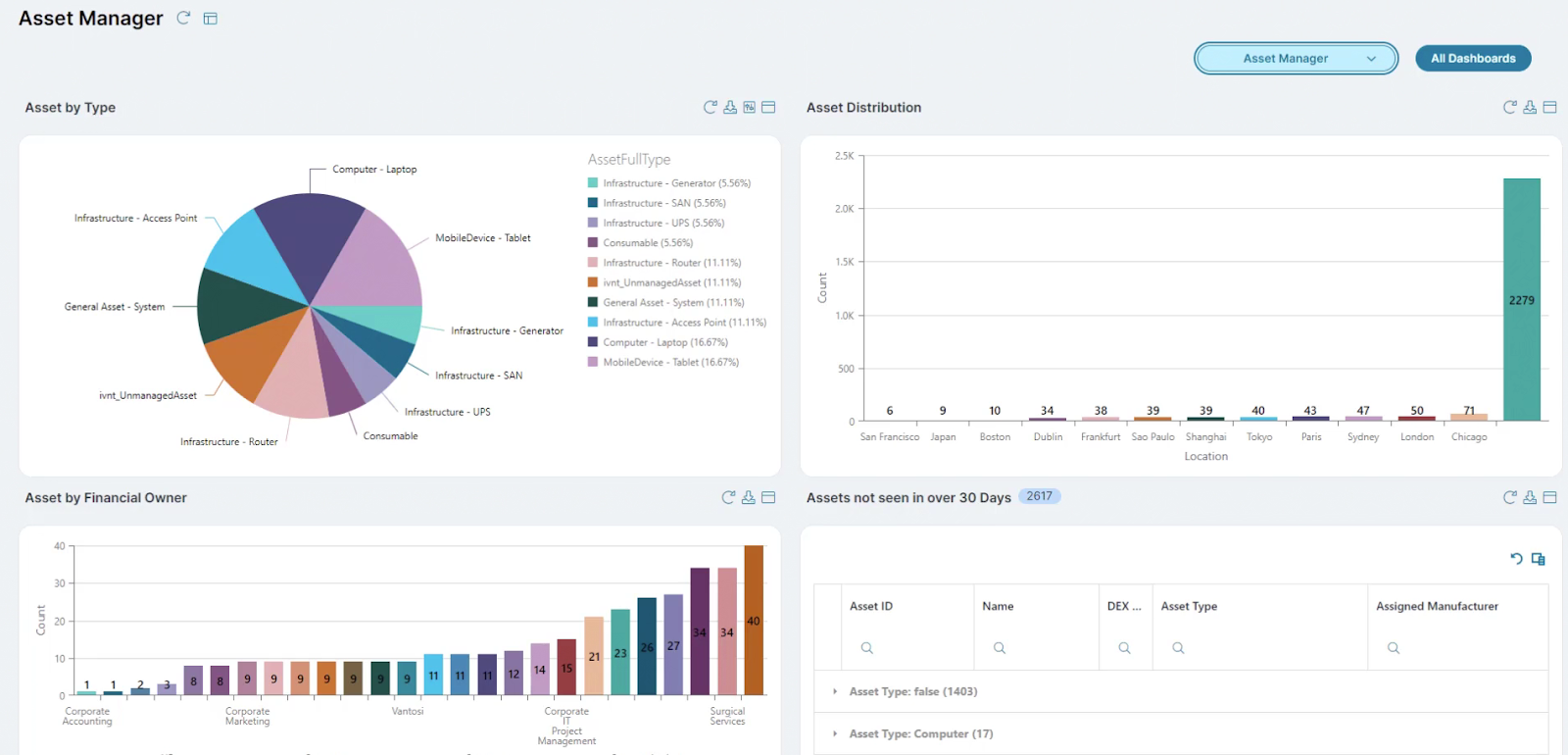Expand the Asset Type: false group

coord(835,691)
